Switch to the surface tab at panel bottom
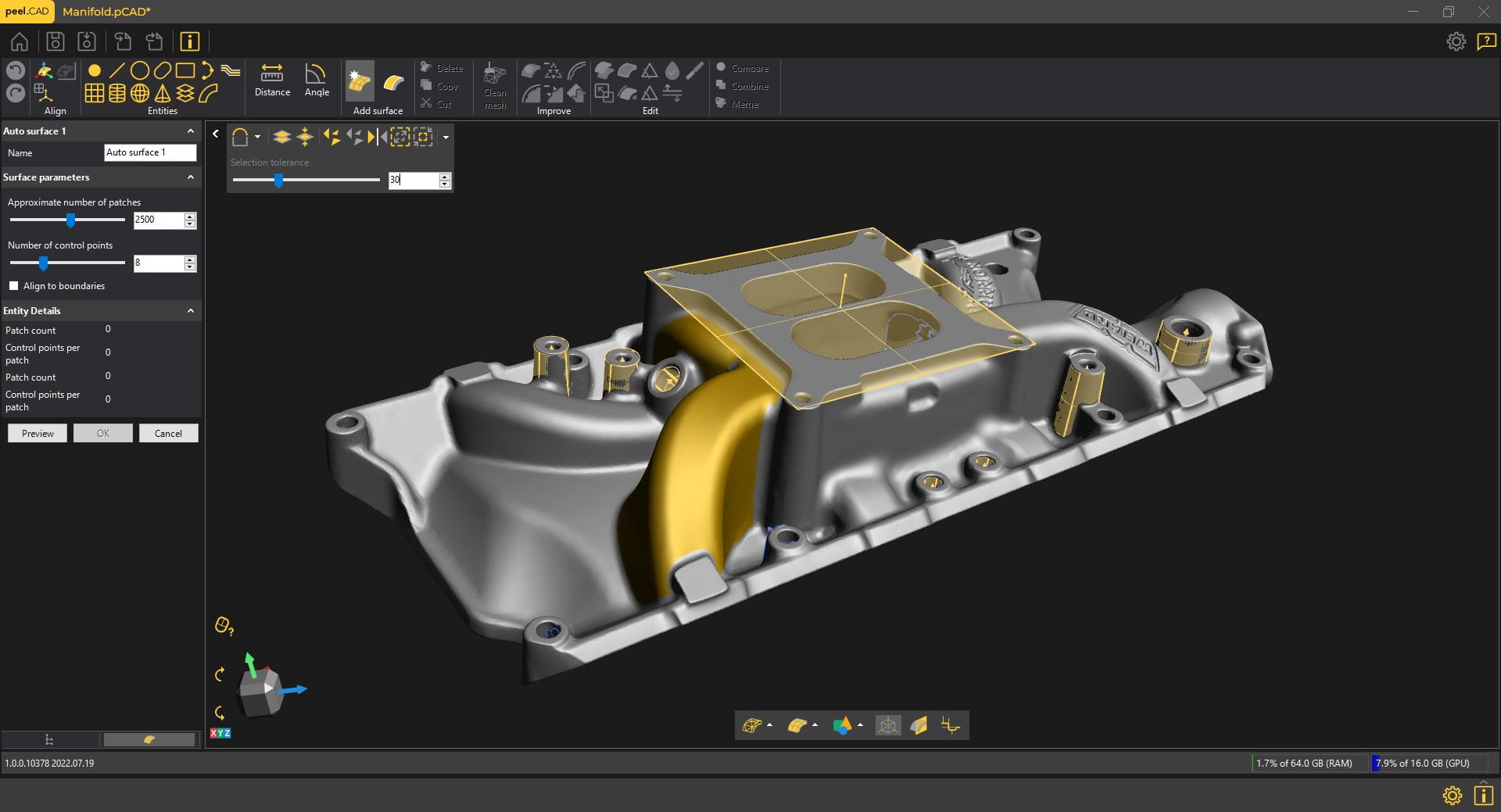The image size is (1501, 812). pyautogui.click(x=149, y=739)
